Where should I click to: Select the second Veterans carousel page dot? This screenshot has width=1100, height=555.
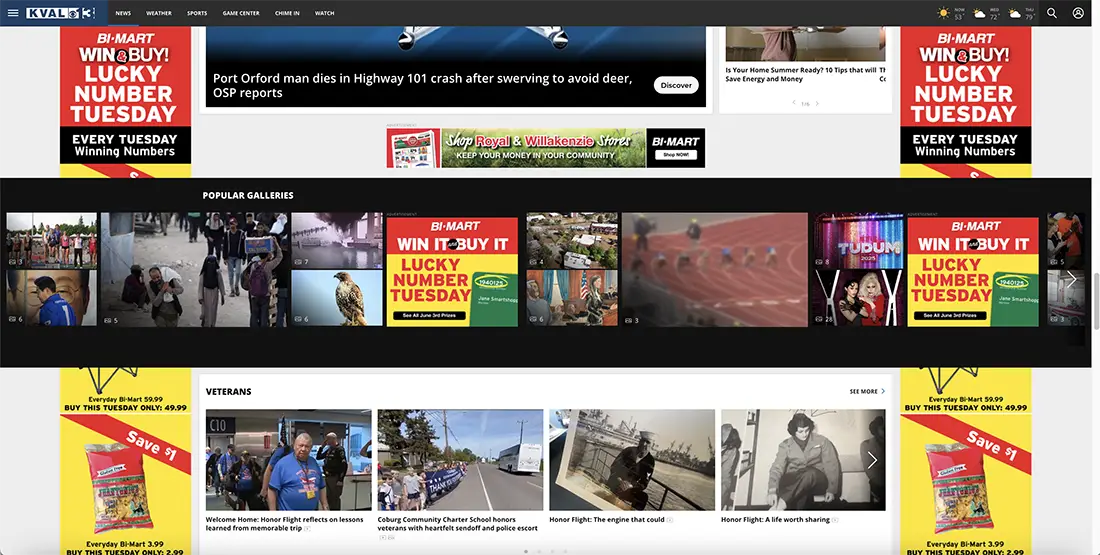[x=539, y=551]
